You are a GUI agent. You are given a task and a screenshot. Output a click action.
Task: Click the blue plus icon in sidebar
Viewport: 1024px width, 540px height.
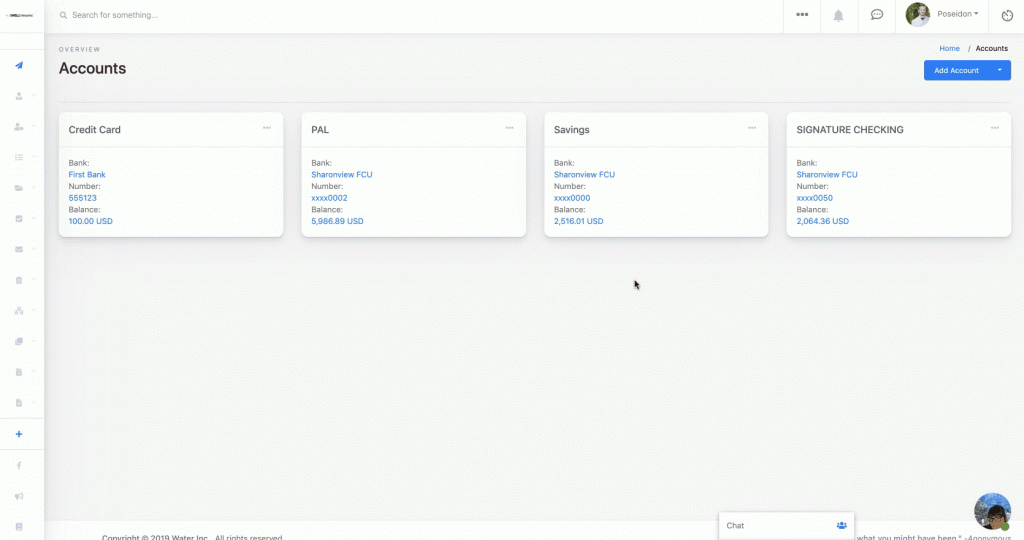19,434
